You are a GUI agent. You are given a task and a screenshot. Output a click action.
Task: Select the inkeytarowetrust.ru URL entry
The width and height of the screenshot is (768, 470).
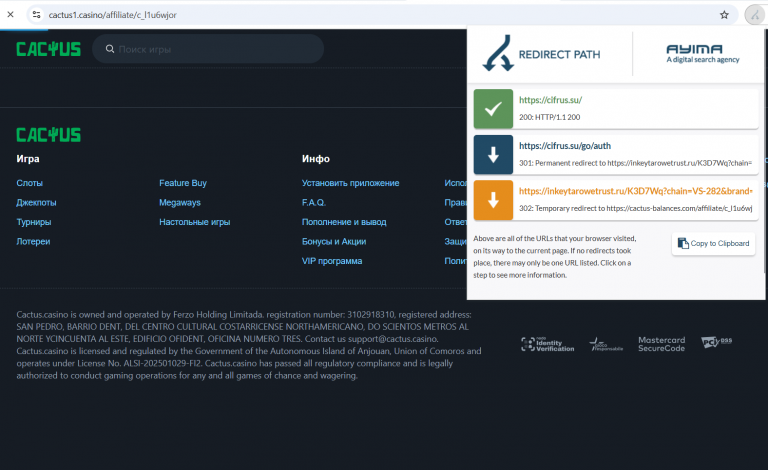tap(636, 191)
